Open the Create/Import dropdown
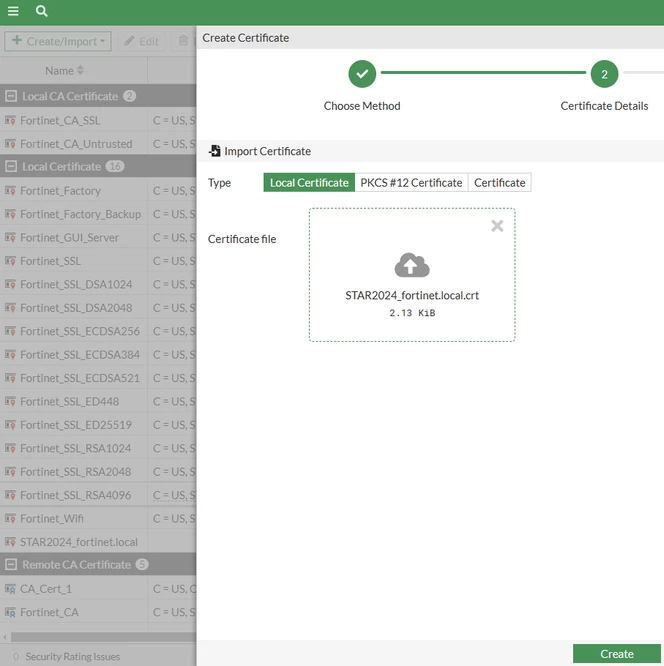This screenshot has height=666, width=664. coord(58,41)
